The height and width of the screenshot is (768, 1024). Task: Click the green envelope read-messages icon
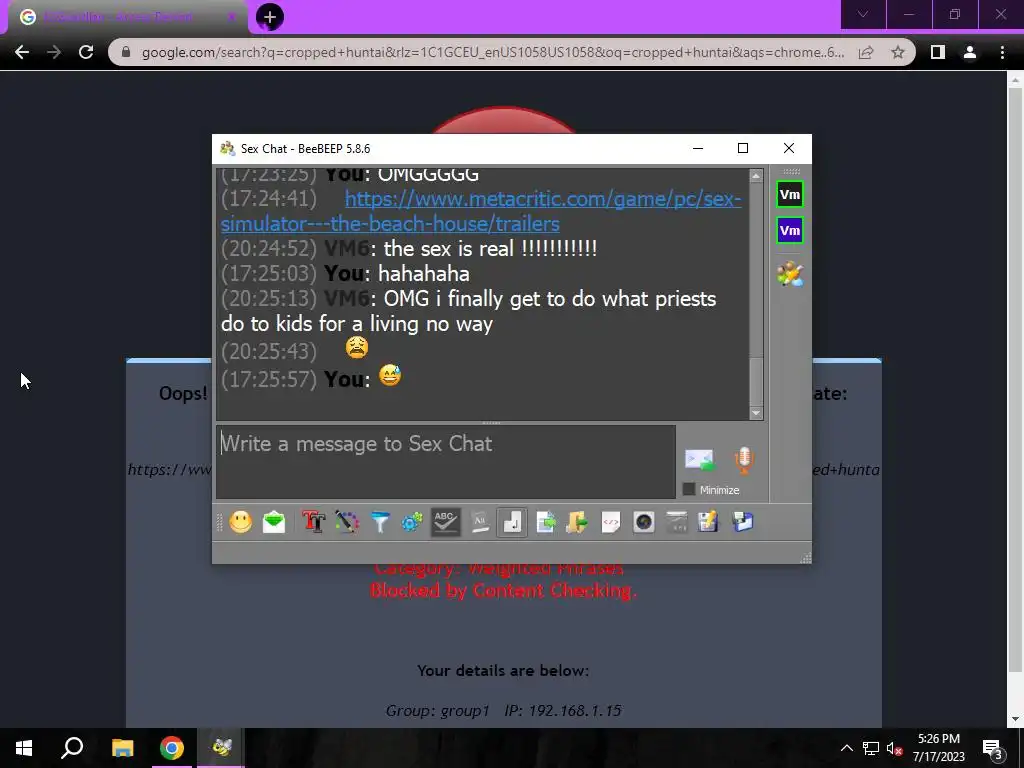[274, 522]
